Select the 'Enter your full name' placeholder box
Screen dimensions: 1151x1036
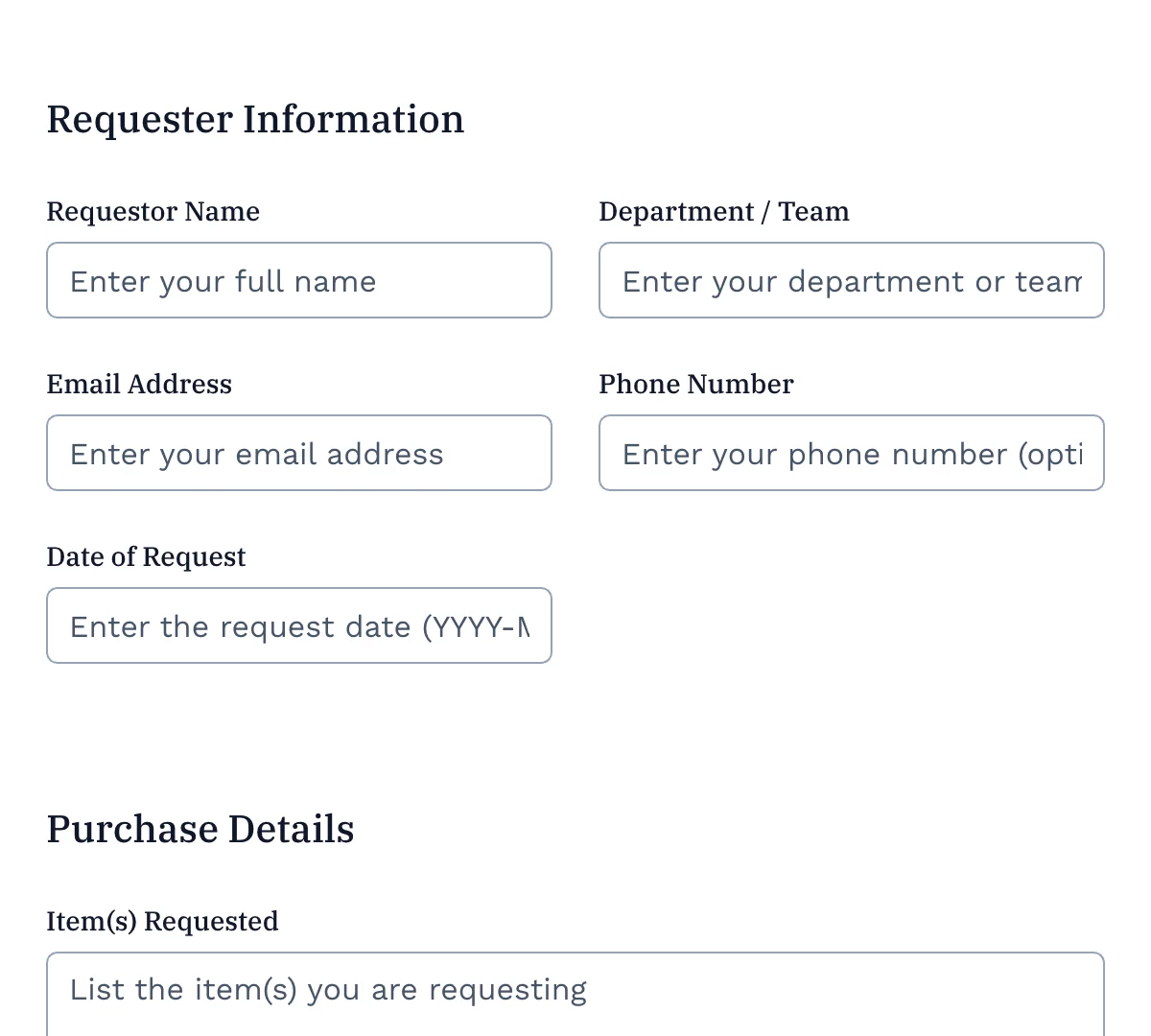299,280
